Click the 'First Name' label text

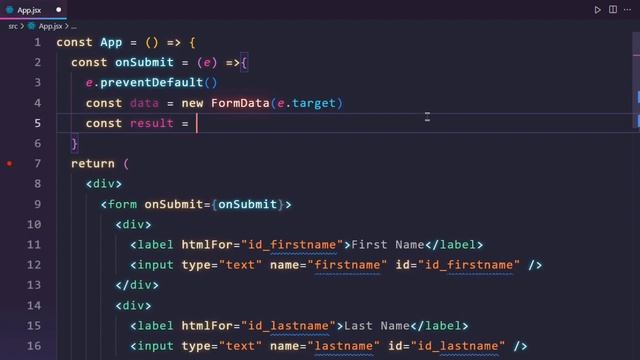(x=388, y=244)
